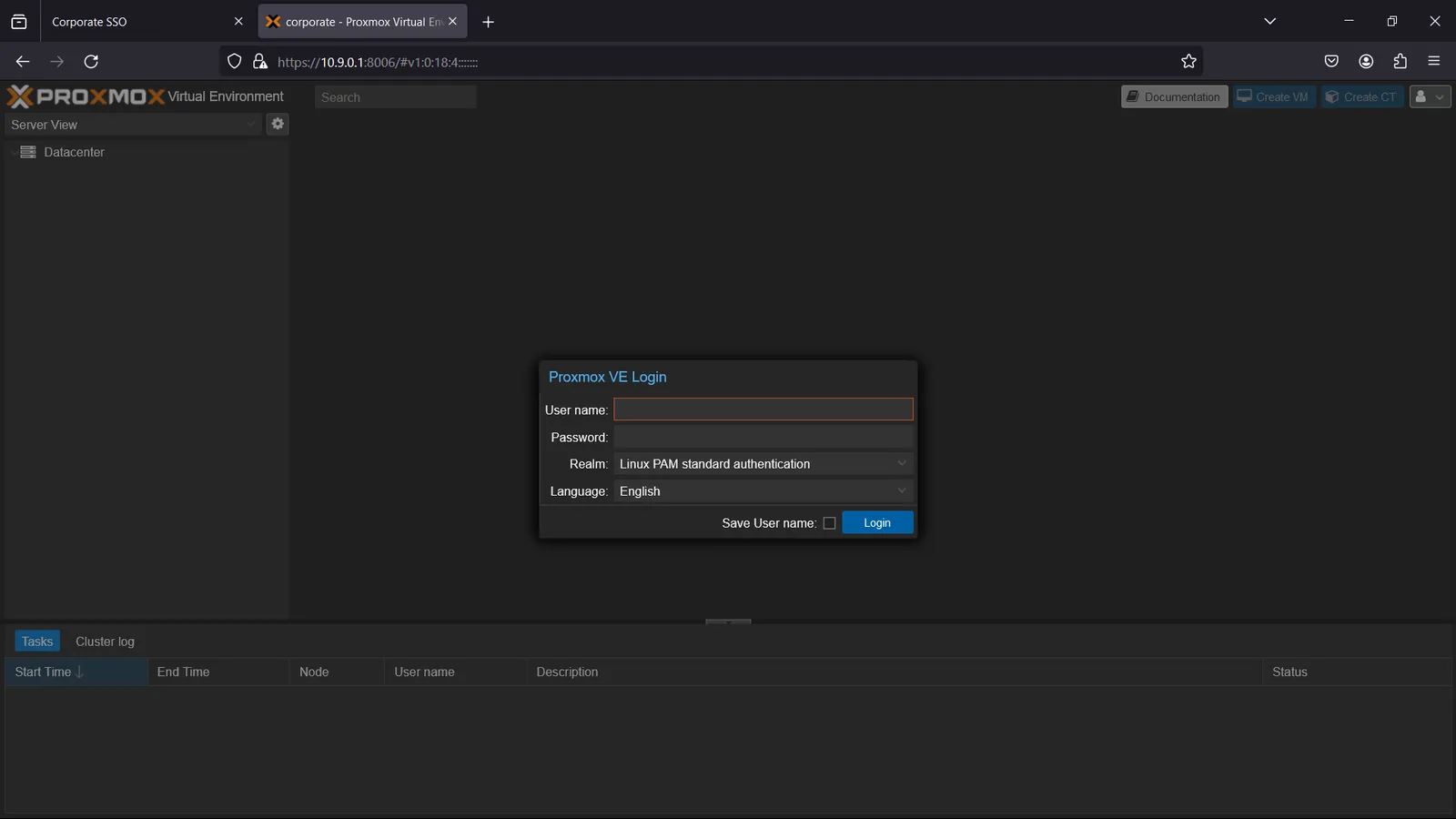Click the browser address bar URL

tap(377, 62)
